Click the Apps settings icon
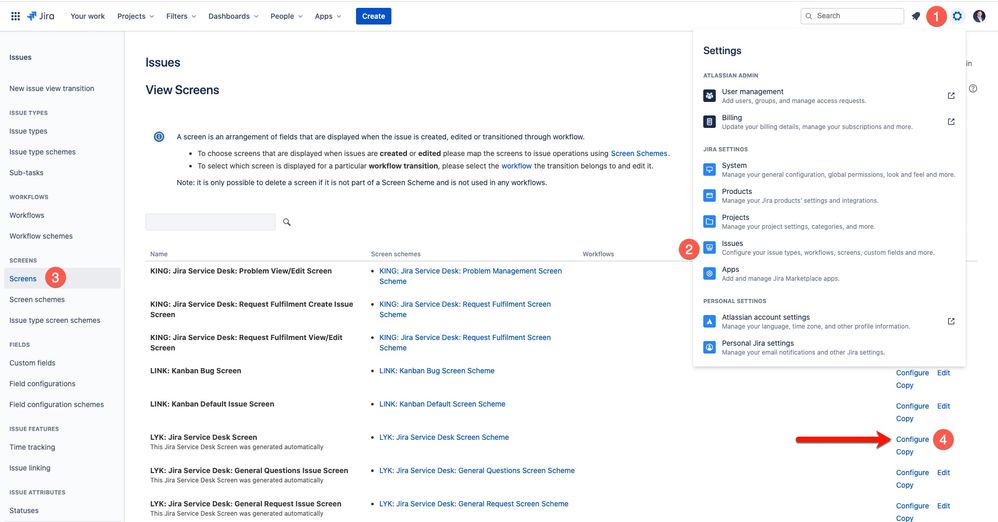 pyautogui.click(x=709, y=274)
